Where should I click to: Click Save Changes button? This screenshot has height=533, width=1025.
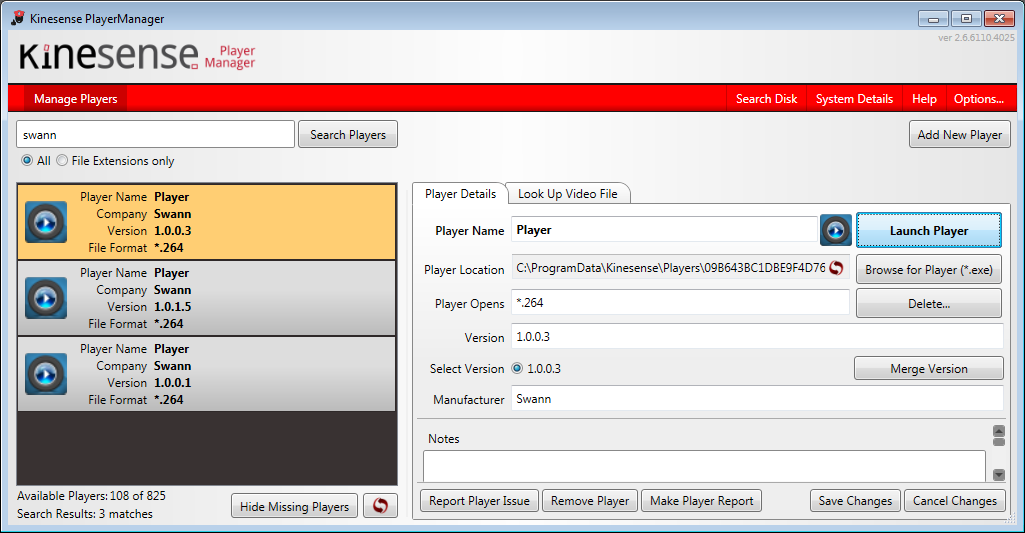[855, 501]
